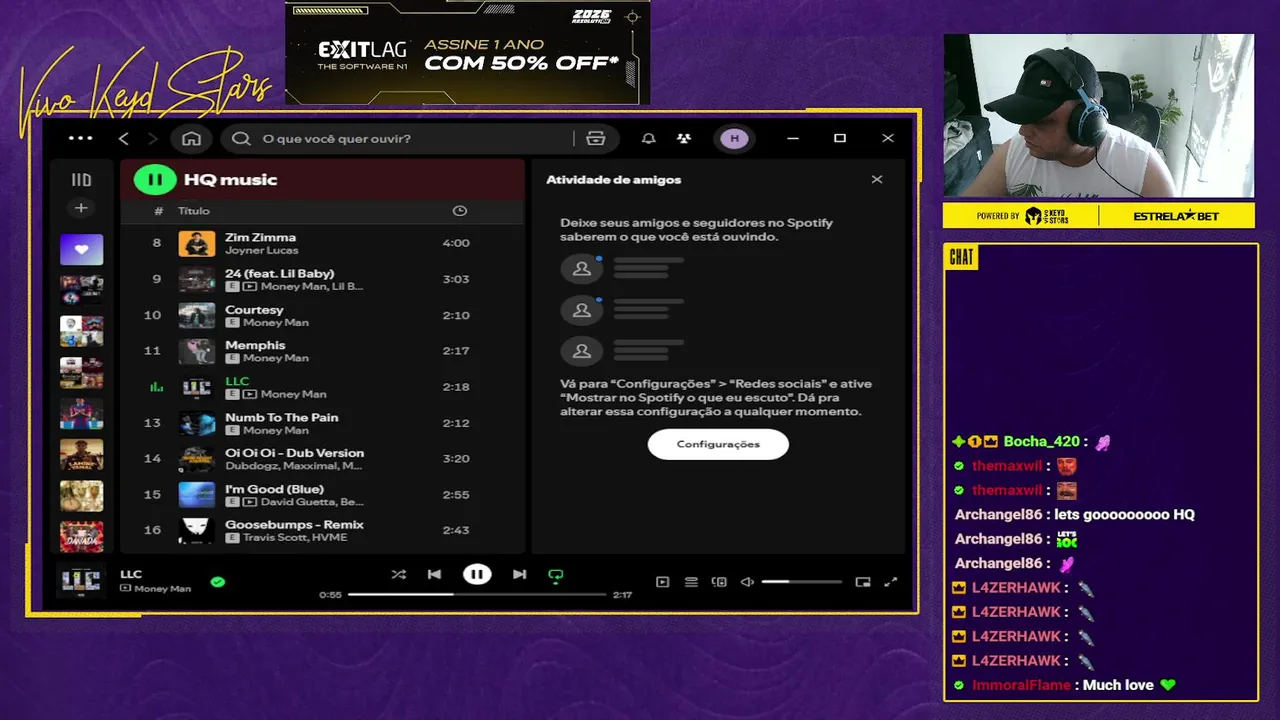
Task: Open the profile avatar 'H' menu
Action: (x=734, y=138)
